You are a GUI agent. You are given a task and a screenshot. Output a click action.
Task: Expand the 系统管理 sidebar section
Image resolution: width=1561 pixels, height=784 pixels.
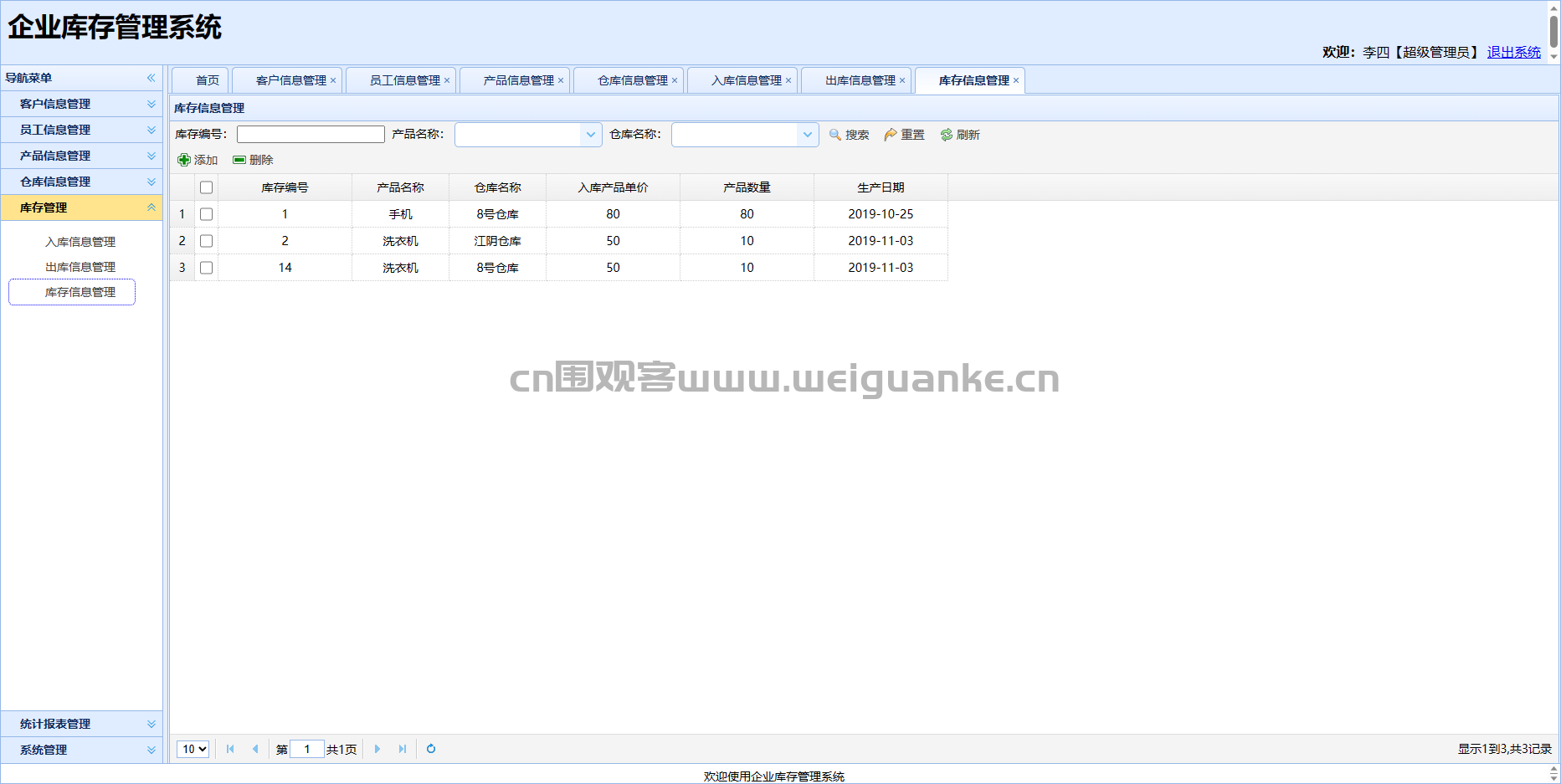click(81, 750)
